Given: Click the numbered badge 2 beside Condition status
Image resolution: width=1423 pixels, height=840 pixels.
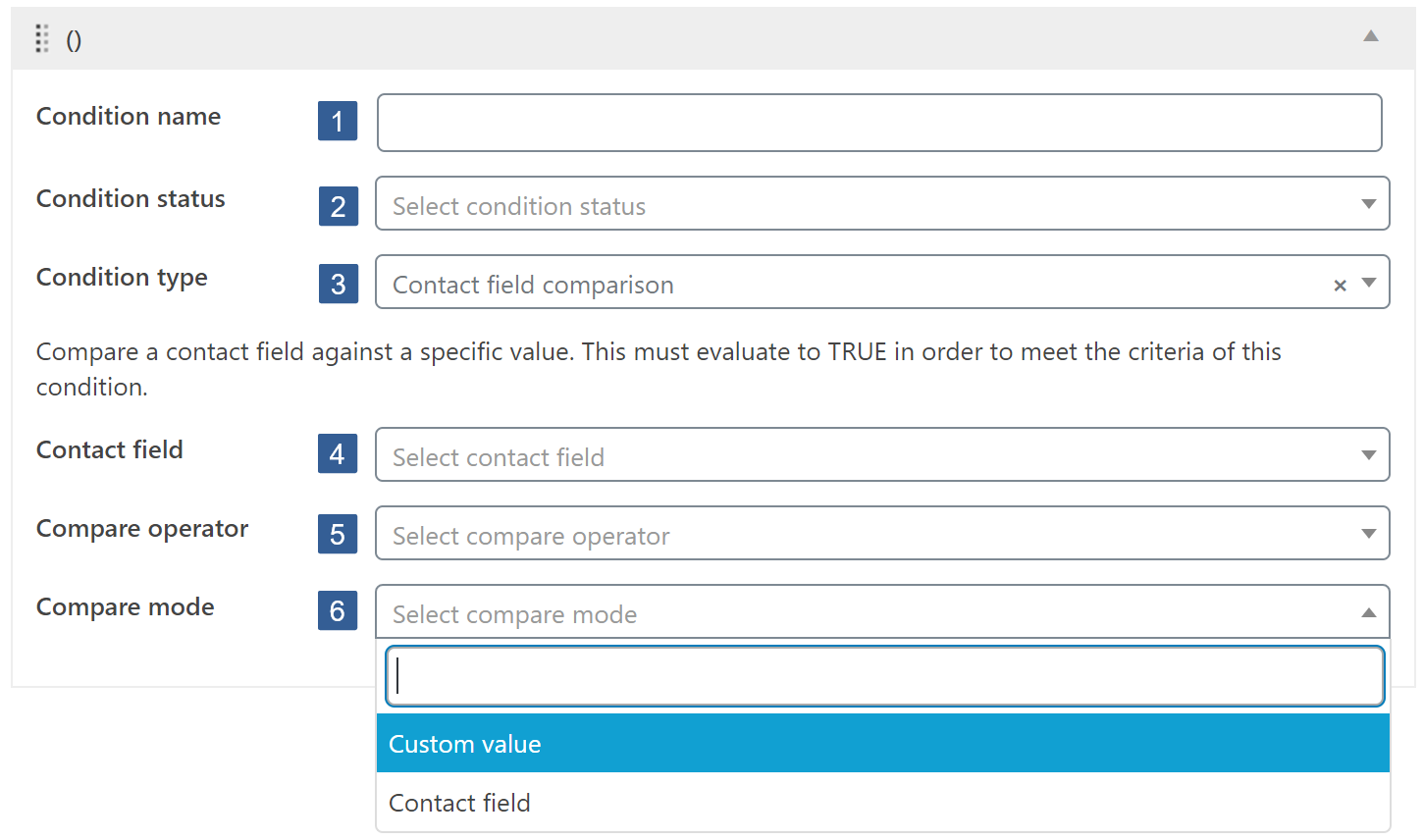Looking at the screenshot, I should point(337,206).
